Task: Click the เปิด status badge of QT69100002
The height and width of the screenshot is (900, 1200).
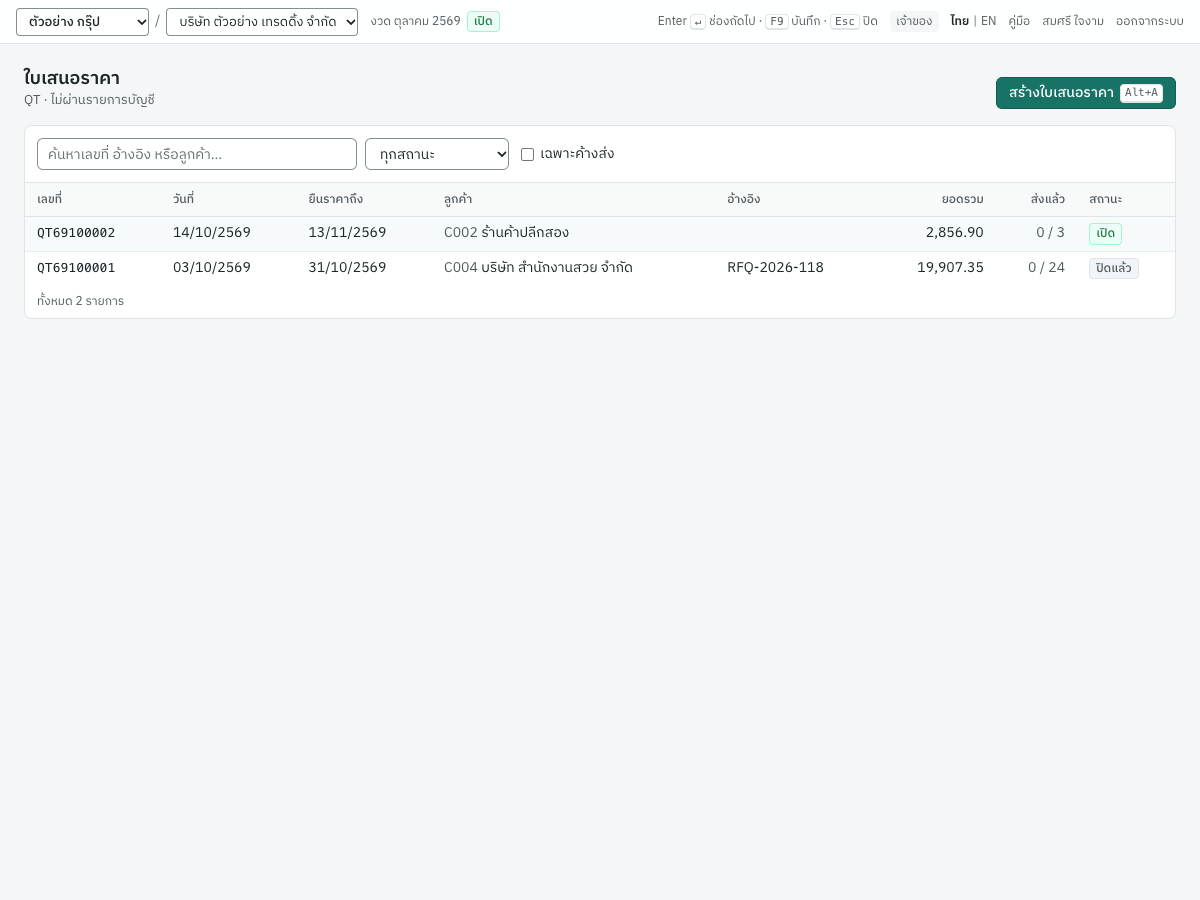Action: (1105, 234)
